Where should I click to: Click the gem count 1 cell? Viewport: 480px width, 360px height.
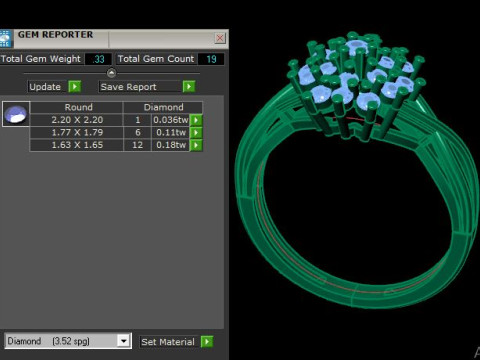(x=137, y=120)
